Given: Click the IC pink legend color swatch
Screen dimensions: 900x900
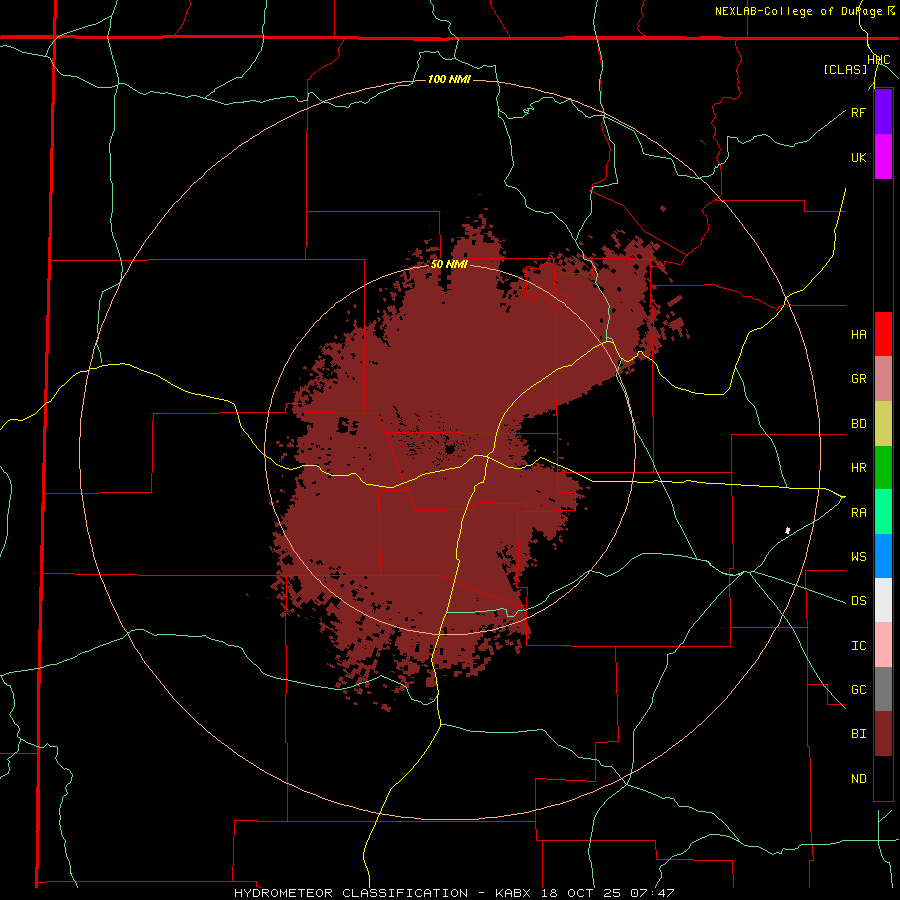Looking at the screenshot, I should (x=883, y=645).
